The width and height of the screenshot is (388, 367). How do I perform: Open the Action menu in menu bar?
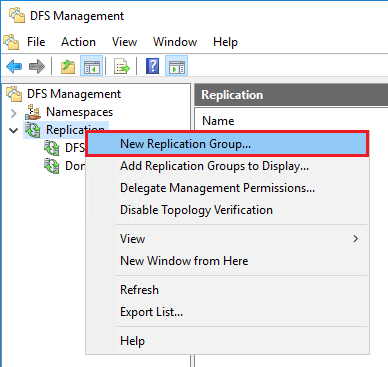78,42
